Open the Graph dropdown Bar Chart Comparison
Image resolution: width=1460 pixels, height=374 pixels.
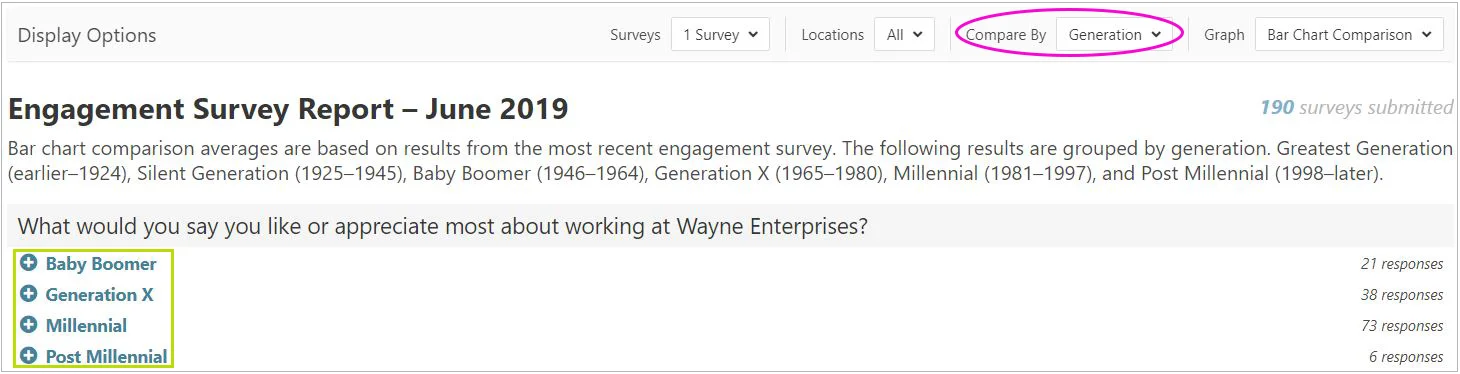pyautogui.click(x=1349, y=34)
